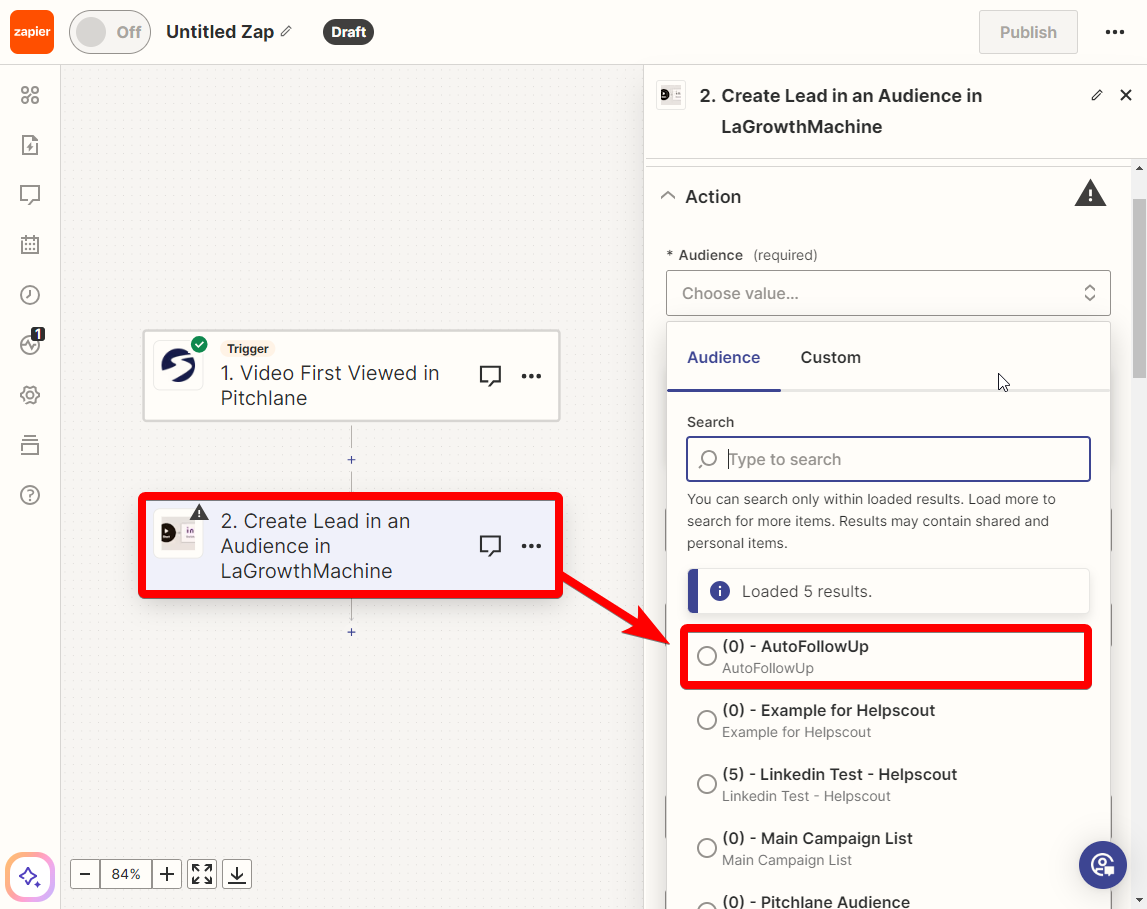
Task: Select the Video First Viewed trigger step
Action: click(351, 376)
